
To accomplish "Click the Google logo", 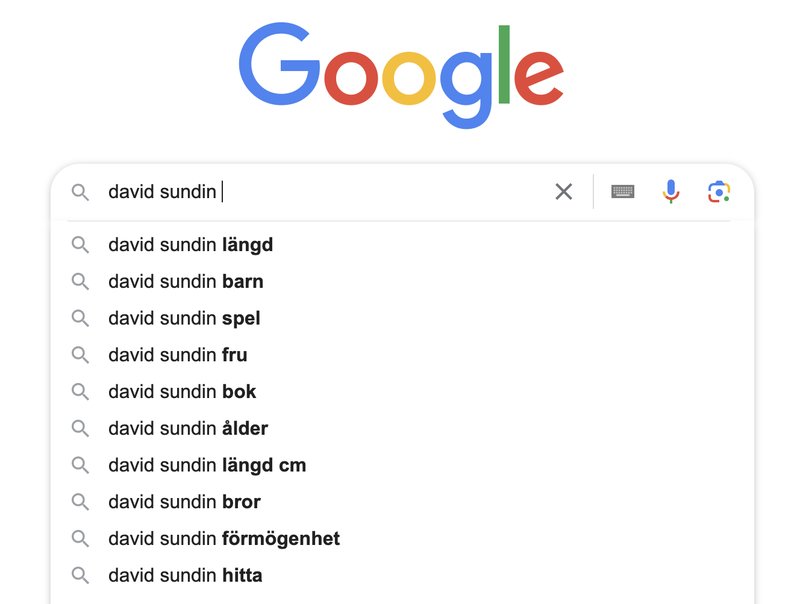I will 401,74.
